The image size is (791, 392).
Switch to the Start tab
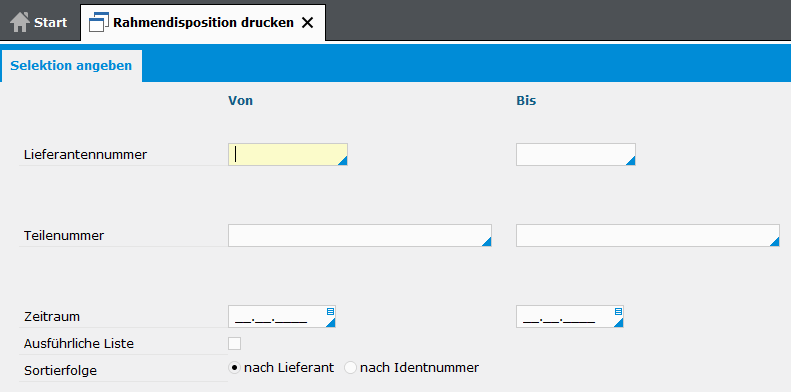click(x=39, y=23)
